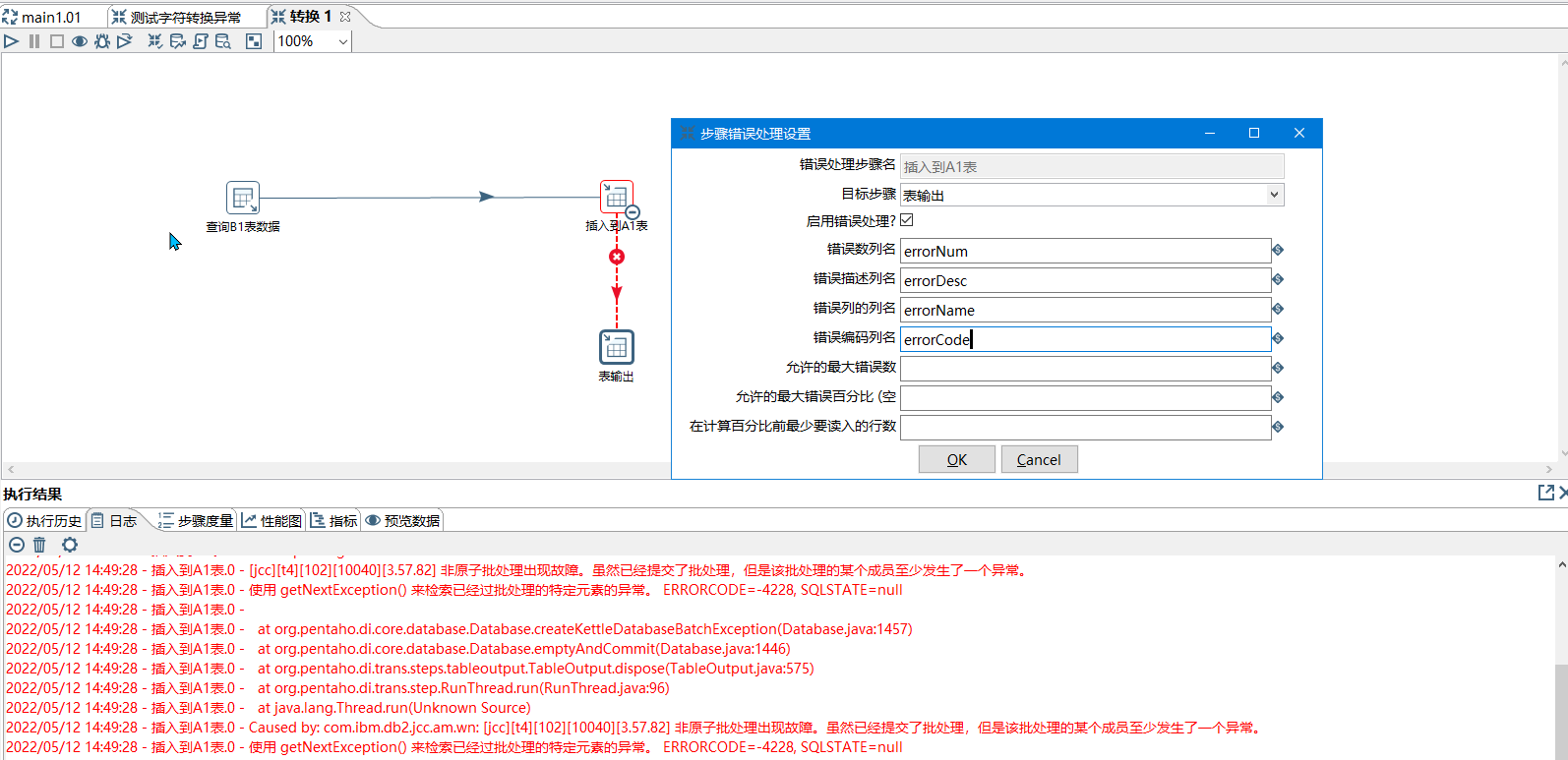
Task: Open log settings gear icon
Action: click(x=70, y=545)
